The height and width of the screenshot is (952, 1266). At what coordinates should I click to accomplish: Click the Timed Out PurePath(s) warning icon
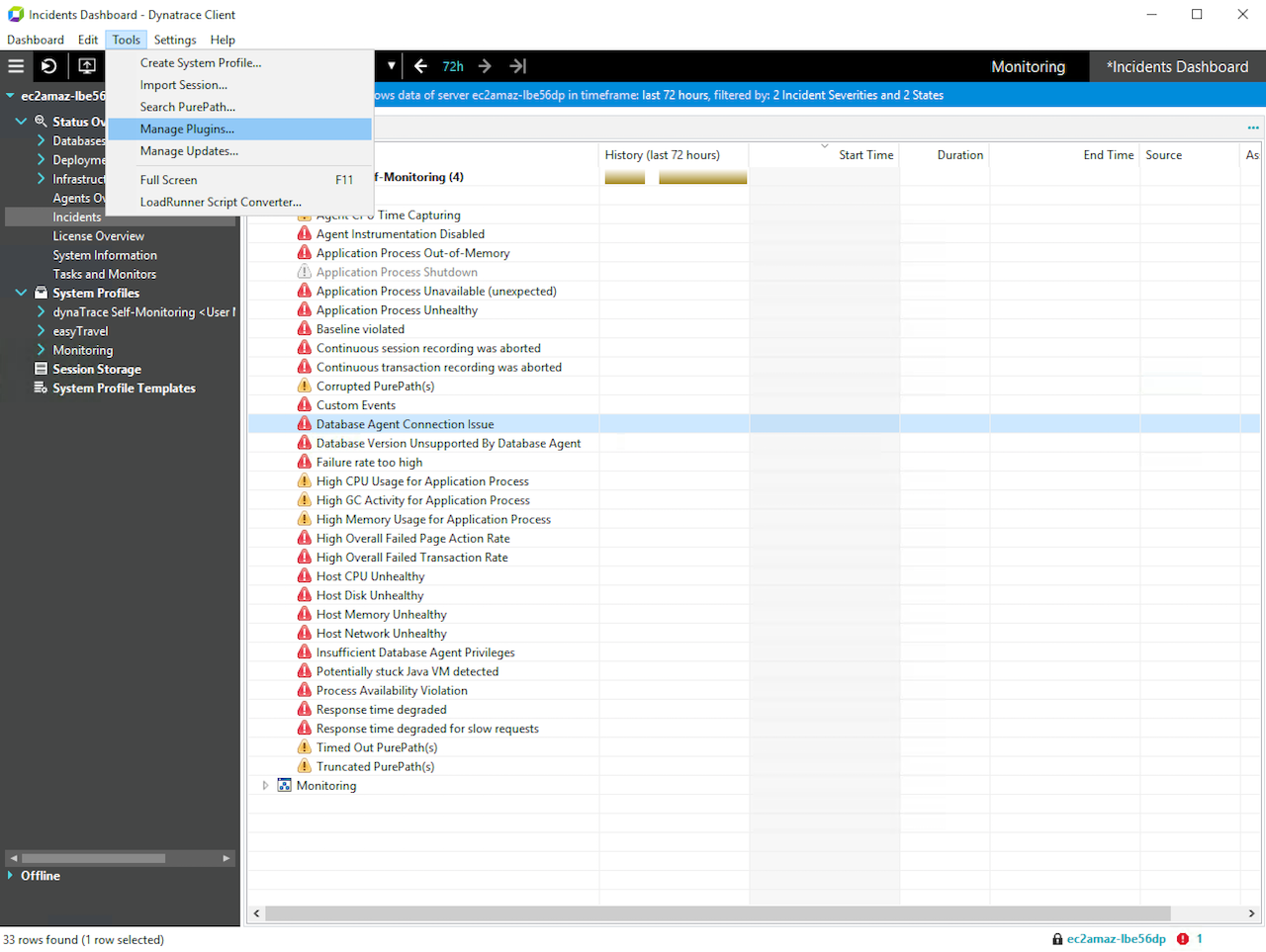305,747
